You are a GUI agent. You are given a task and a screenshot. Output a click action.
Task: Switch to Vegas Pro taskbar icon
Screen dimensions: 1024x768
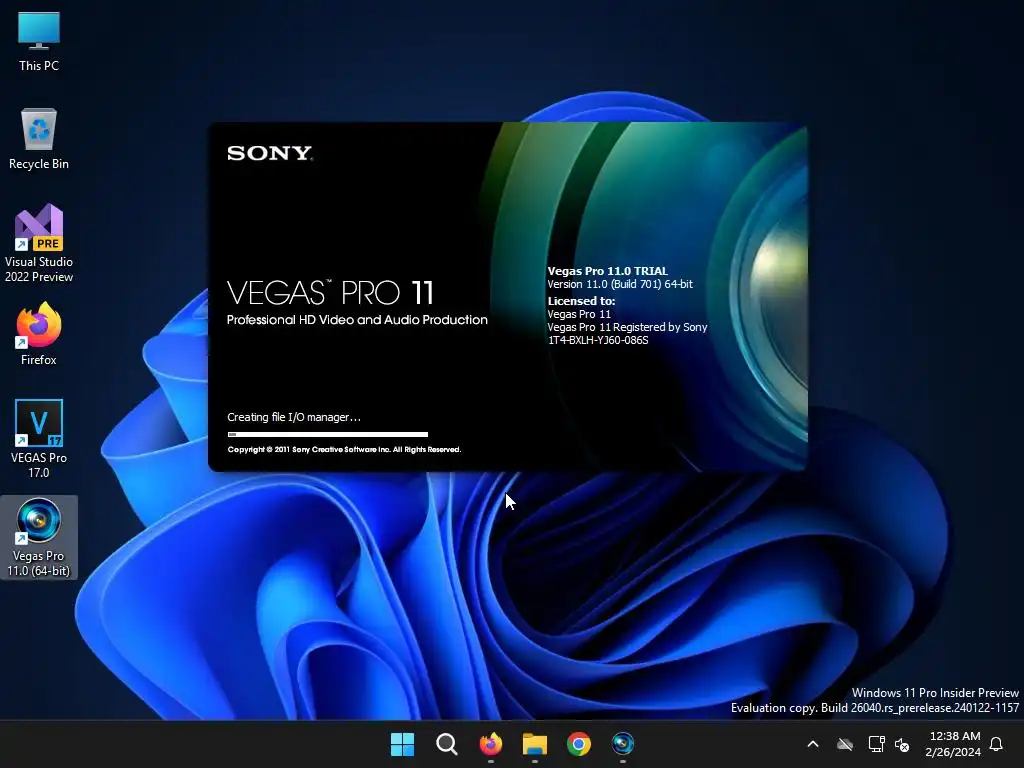(x=622, y=744)
